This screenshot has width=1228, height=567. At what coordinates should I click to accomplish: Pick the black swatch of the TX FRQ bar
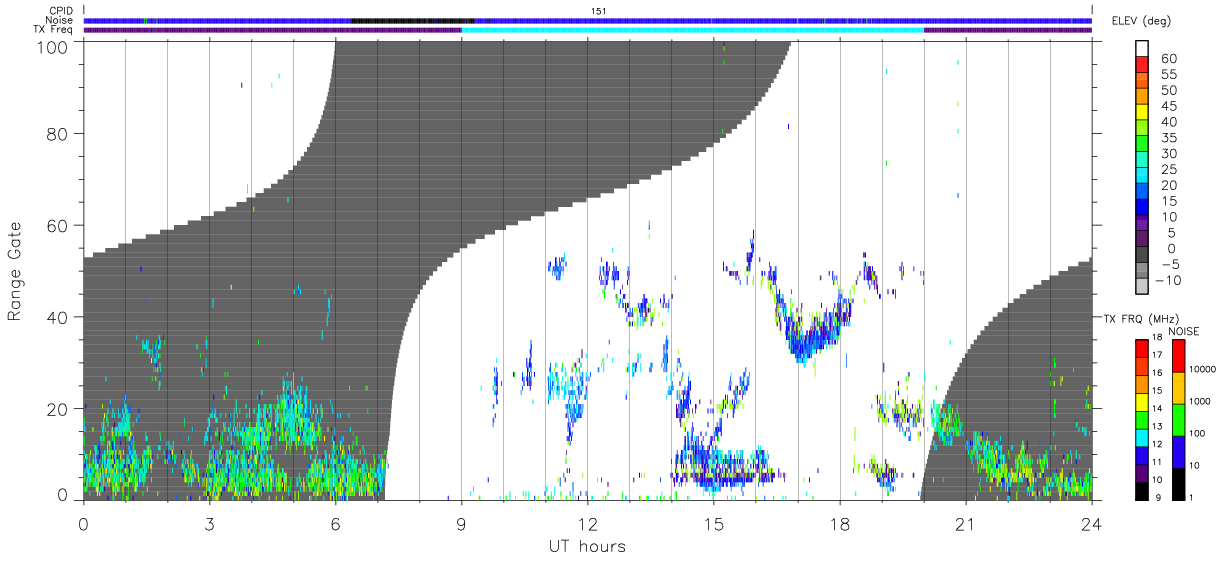[x=1142, y=490]
